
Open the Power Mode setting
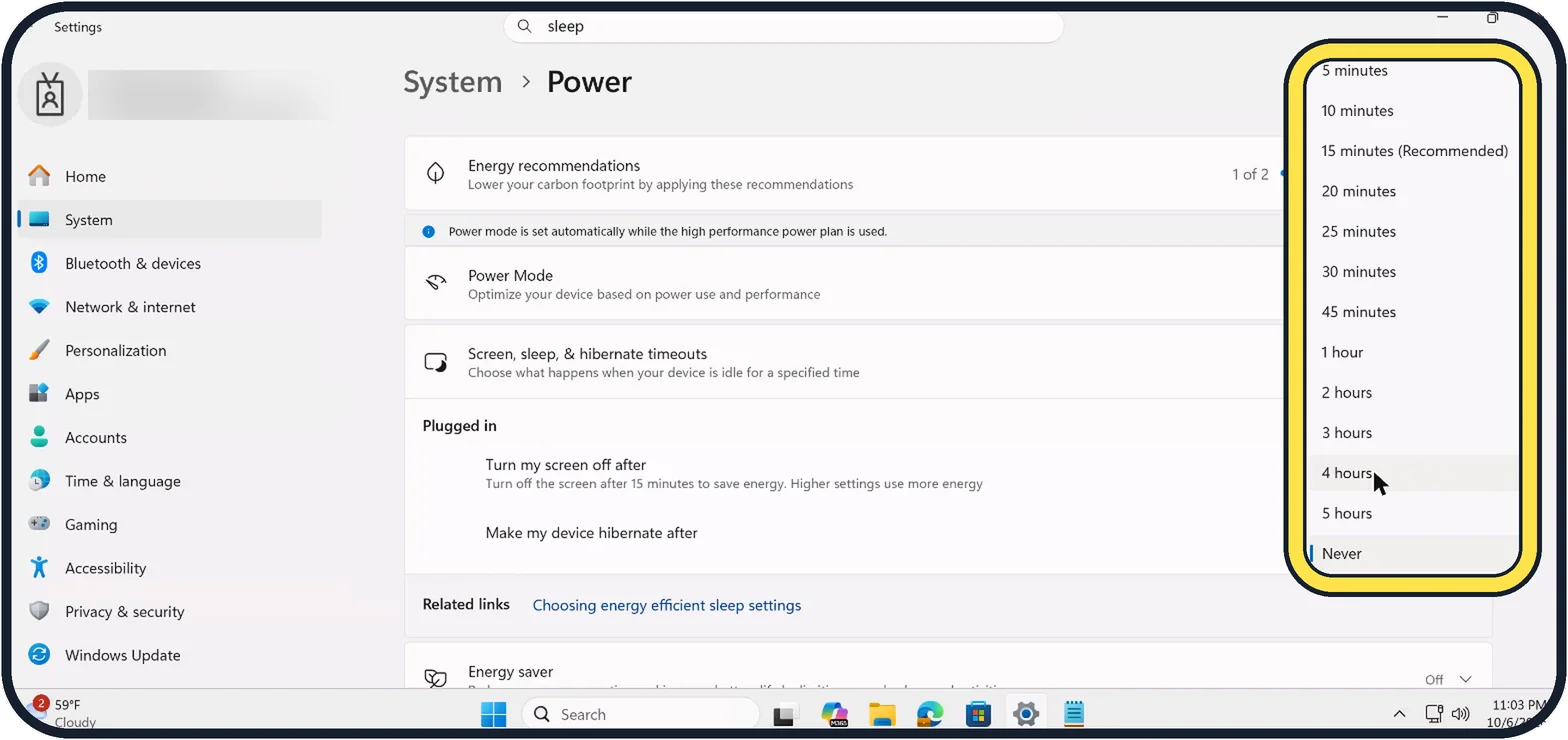tap(845, 284)
